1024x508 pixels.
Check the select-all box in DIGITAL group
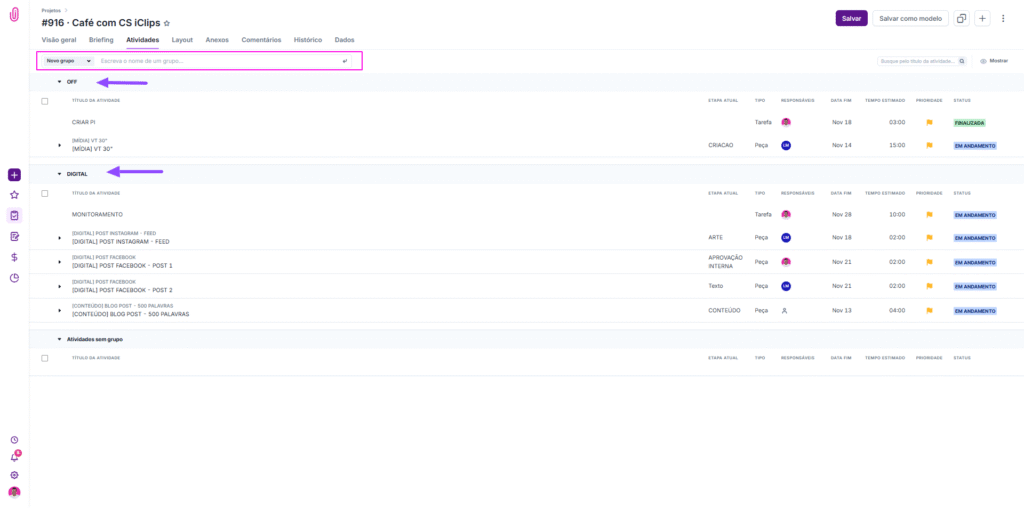click(x=45, y=193)
